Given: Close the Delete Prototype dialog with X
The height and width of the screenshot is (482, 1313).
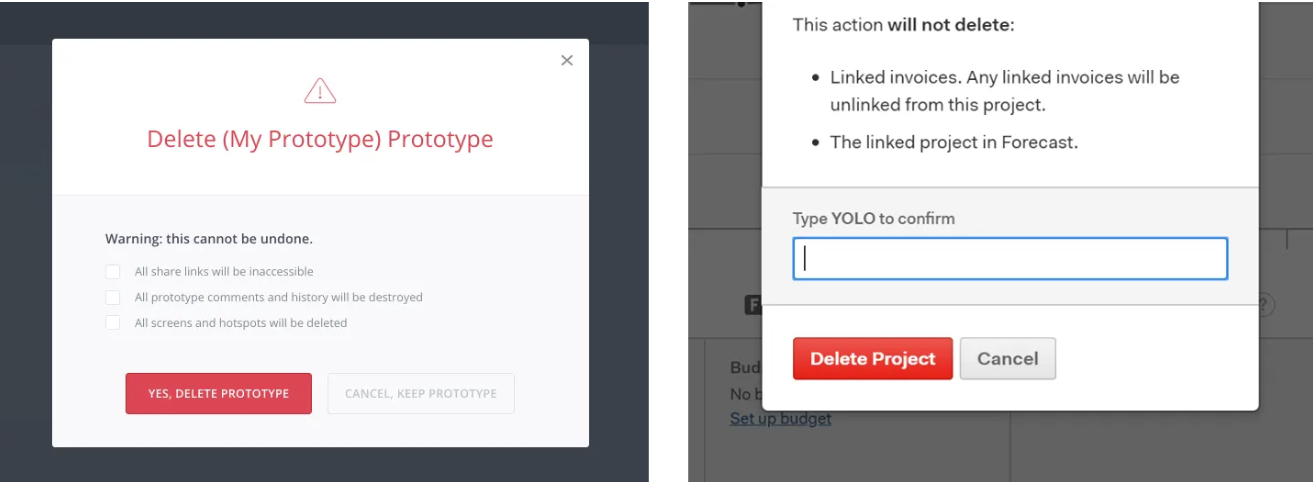Looking at the screenshot, I should click(x=567, y=61).
